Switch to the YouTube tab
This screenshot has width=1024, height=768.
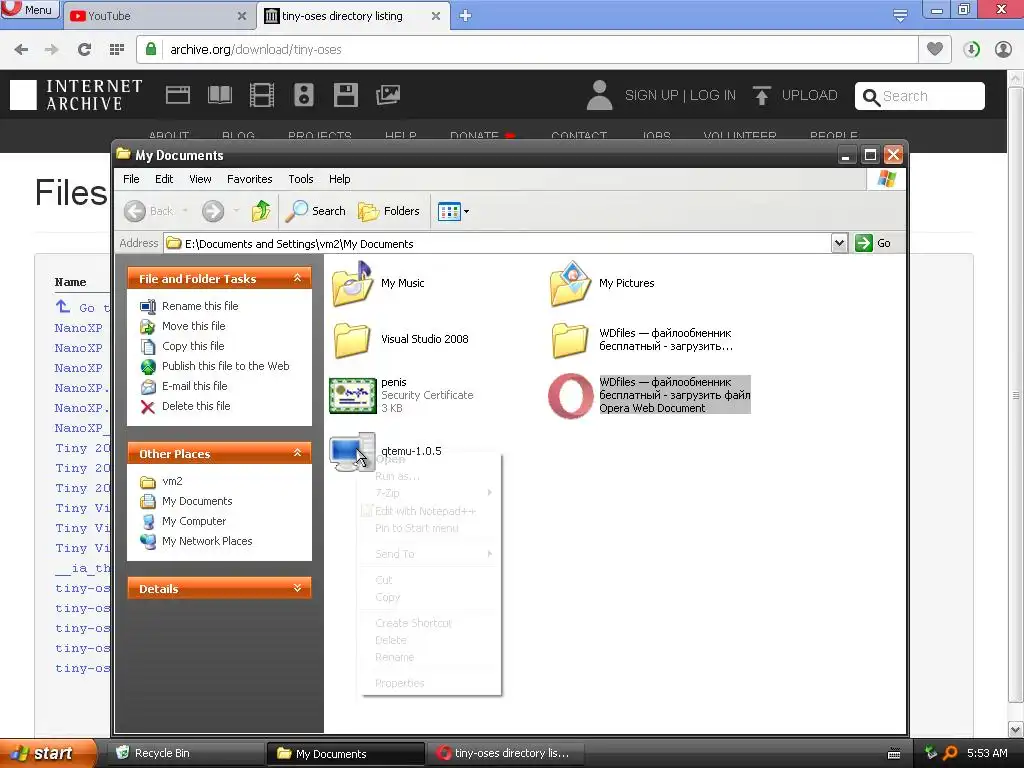click(x=155, y=16)
